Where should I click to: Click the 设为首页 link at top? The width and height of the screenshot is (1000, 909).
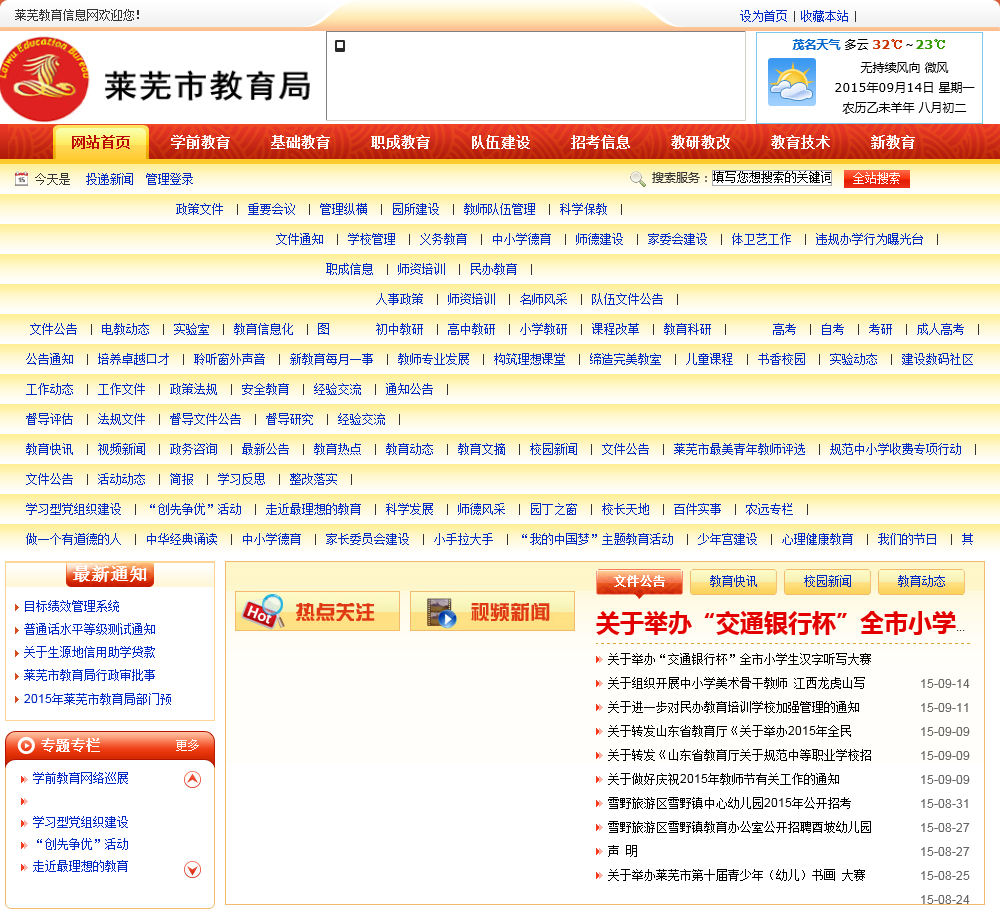click(764, 16)
